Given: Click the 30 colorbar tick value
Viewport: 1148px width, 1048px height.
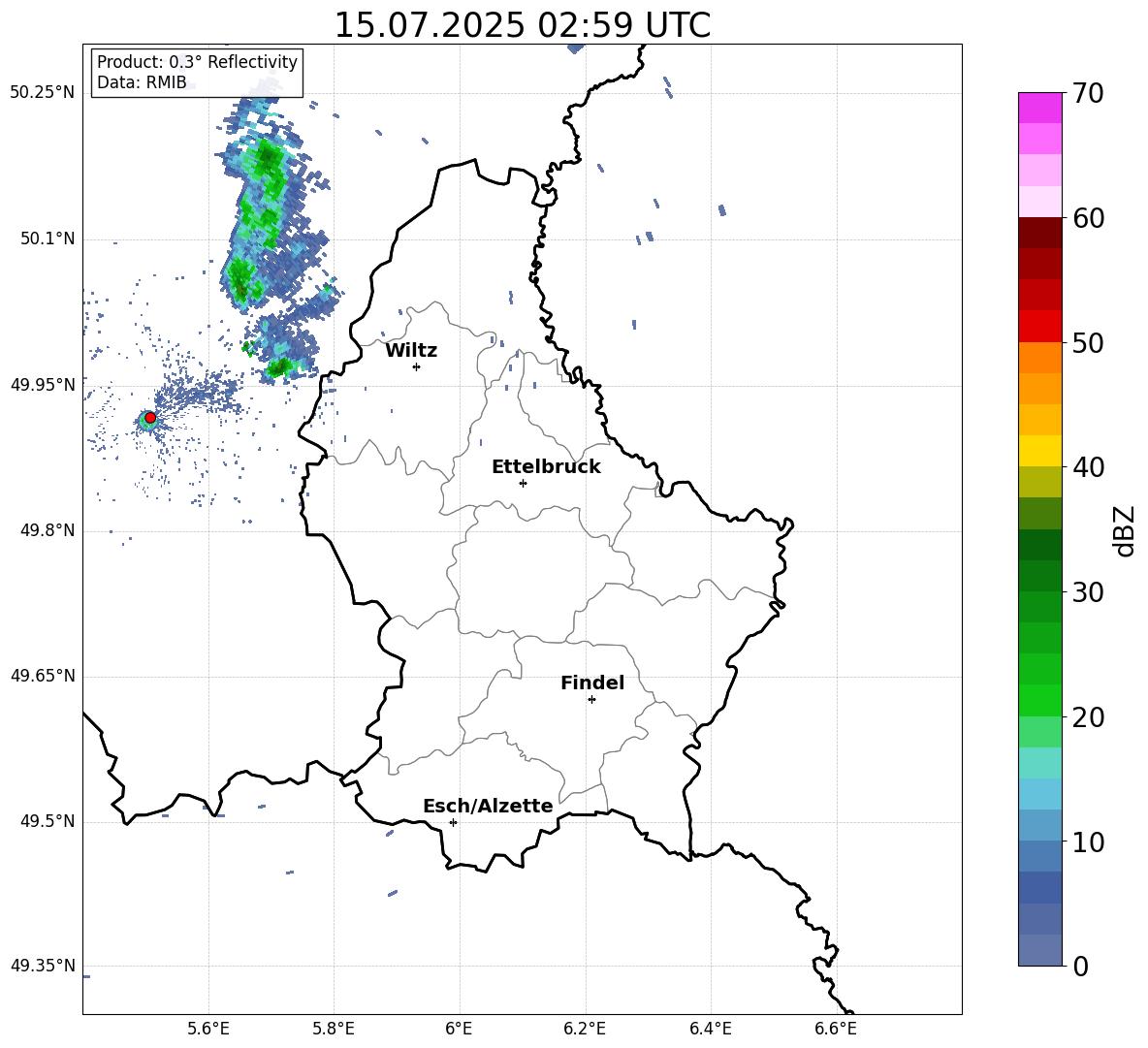Looking at the screenshot, I should click(1088, 592).
